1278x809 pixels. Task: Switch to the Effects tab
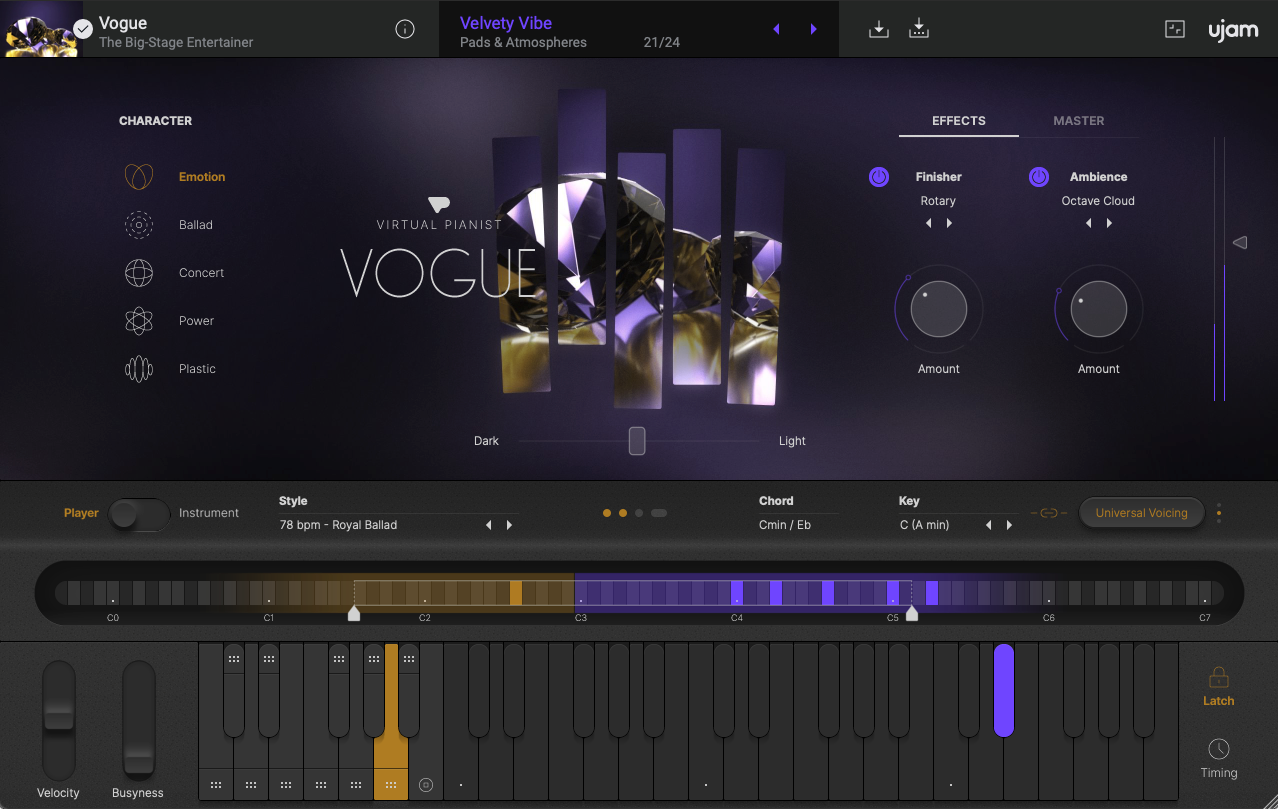[x=959, y=121]
